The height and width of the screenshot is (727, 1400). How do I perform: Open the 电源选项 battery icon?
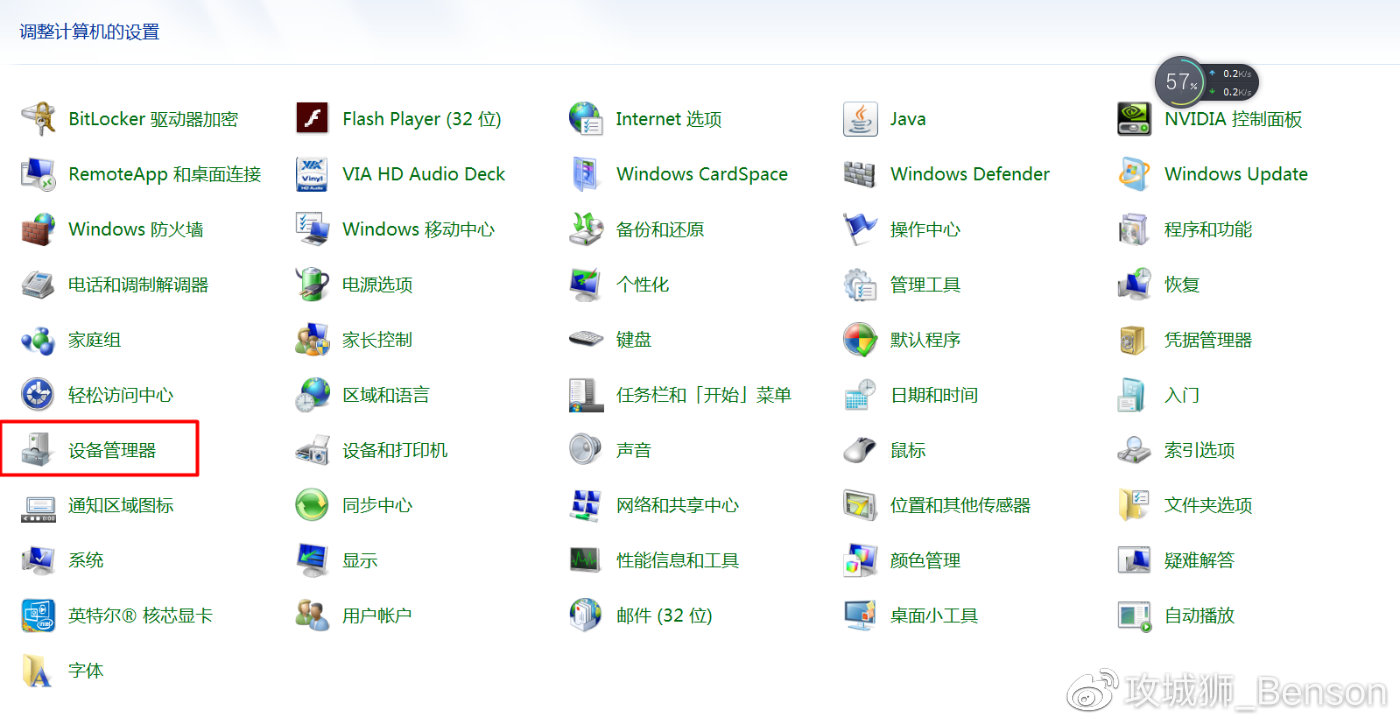(312, 285)
